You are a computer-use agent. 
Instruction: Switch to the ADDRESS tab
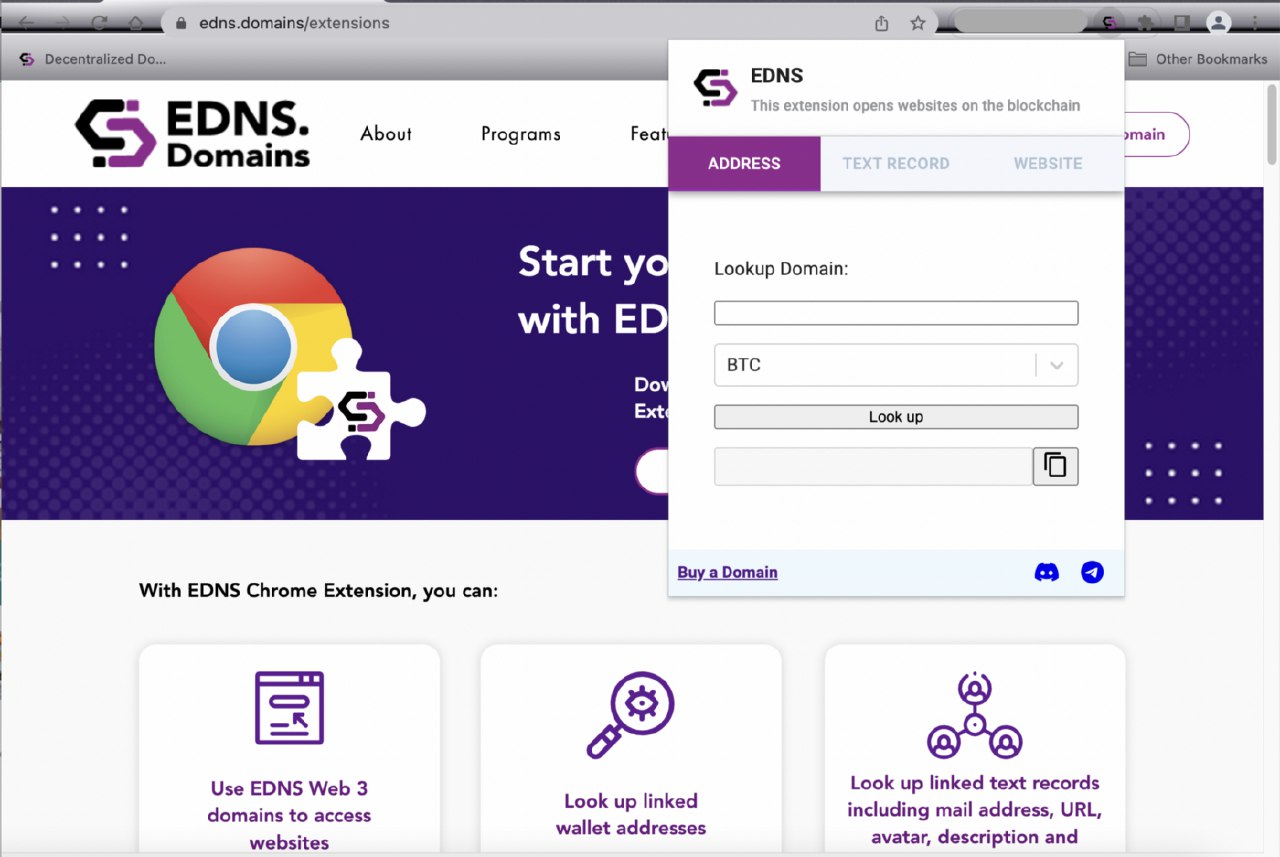pyautogui.click(x=744, y=164)
